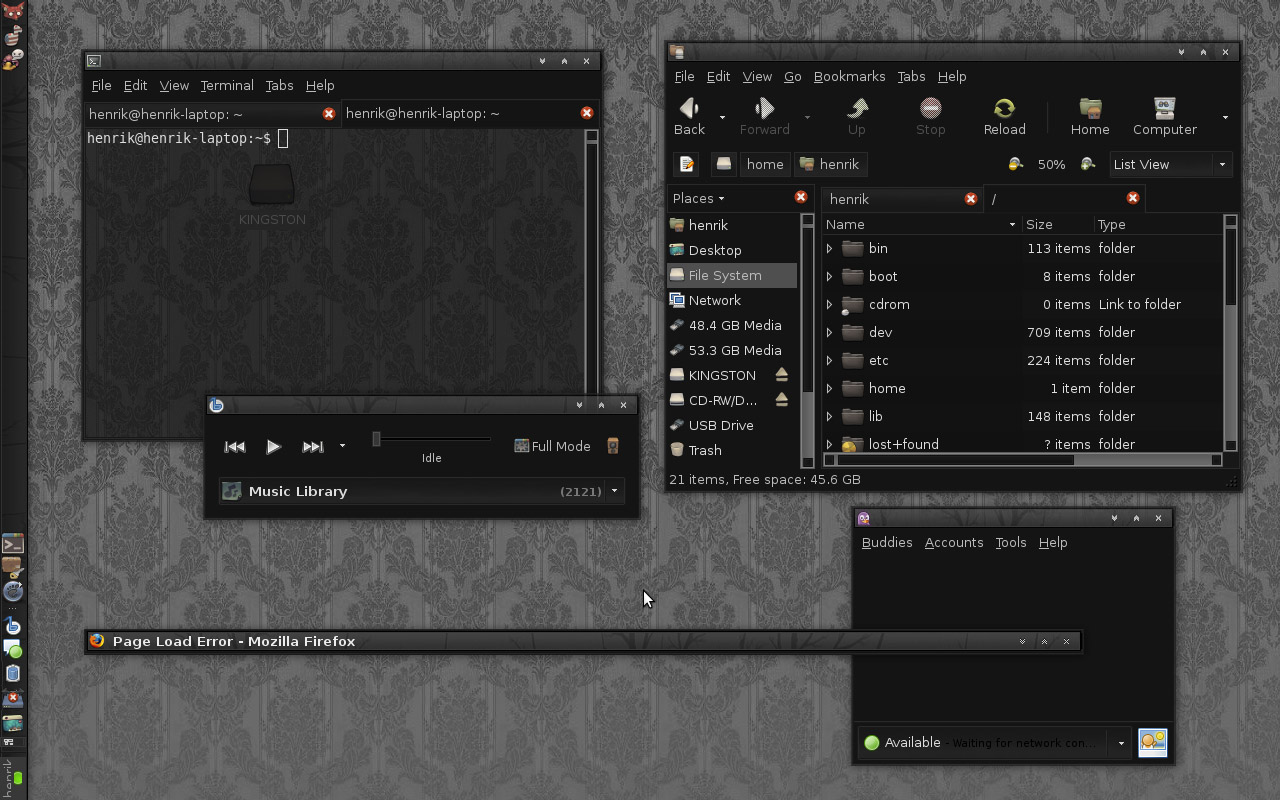This screenshot has width=1280, height=800.
Task: Click the red fox icon in left dock
Action: [x=13, y=12]
